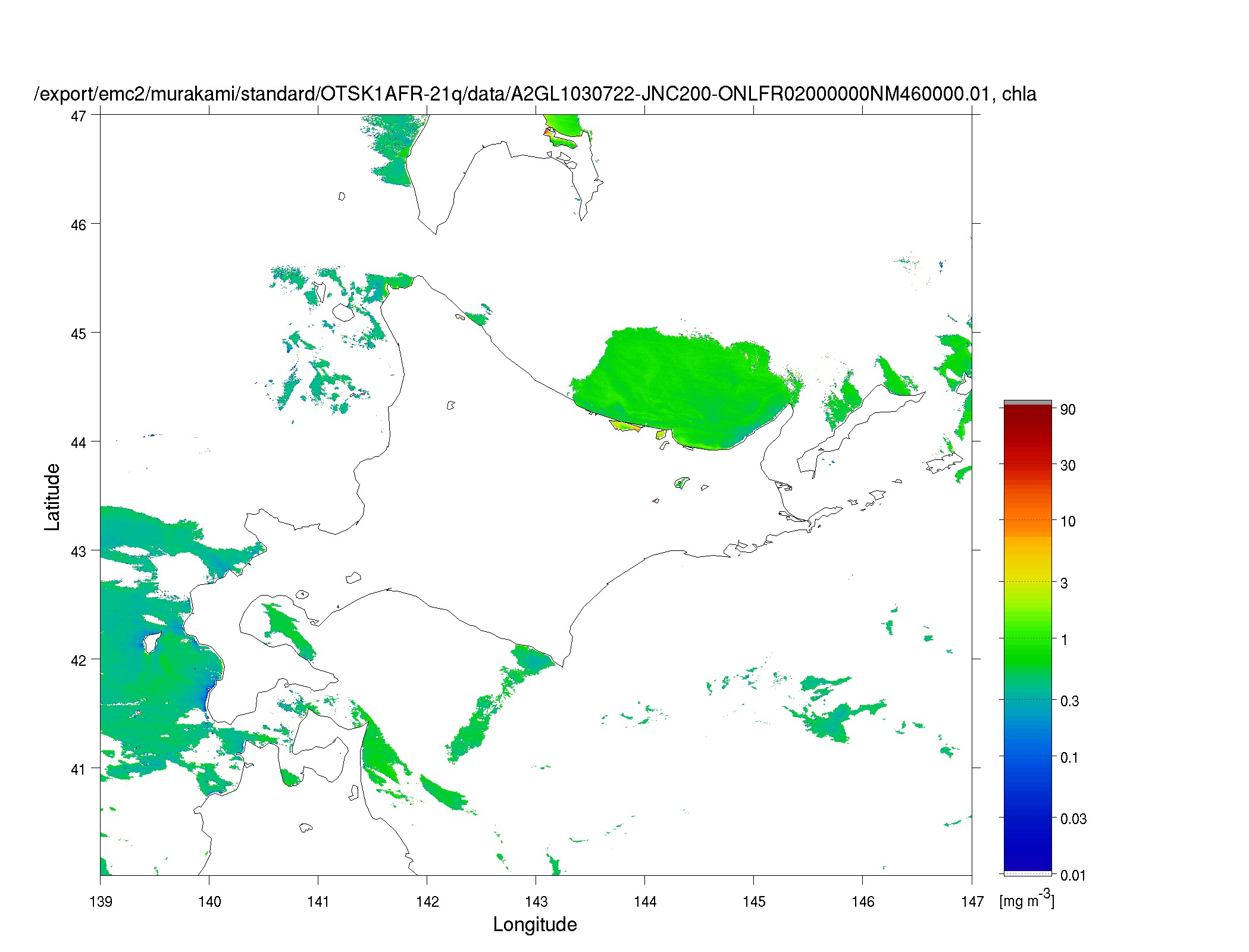Click colorbar label 0.3

click(x=1070, y=701)
